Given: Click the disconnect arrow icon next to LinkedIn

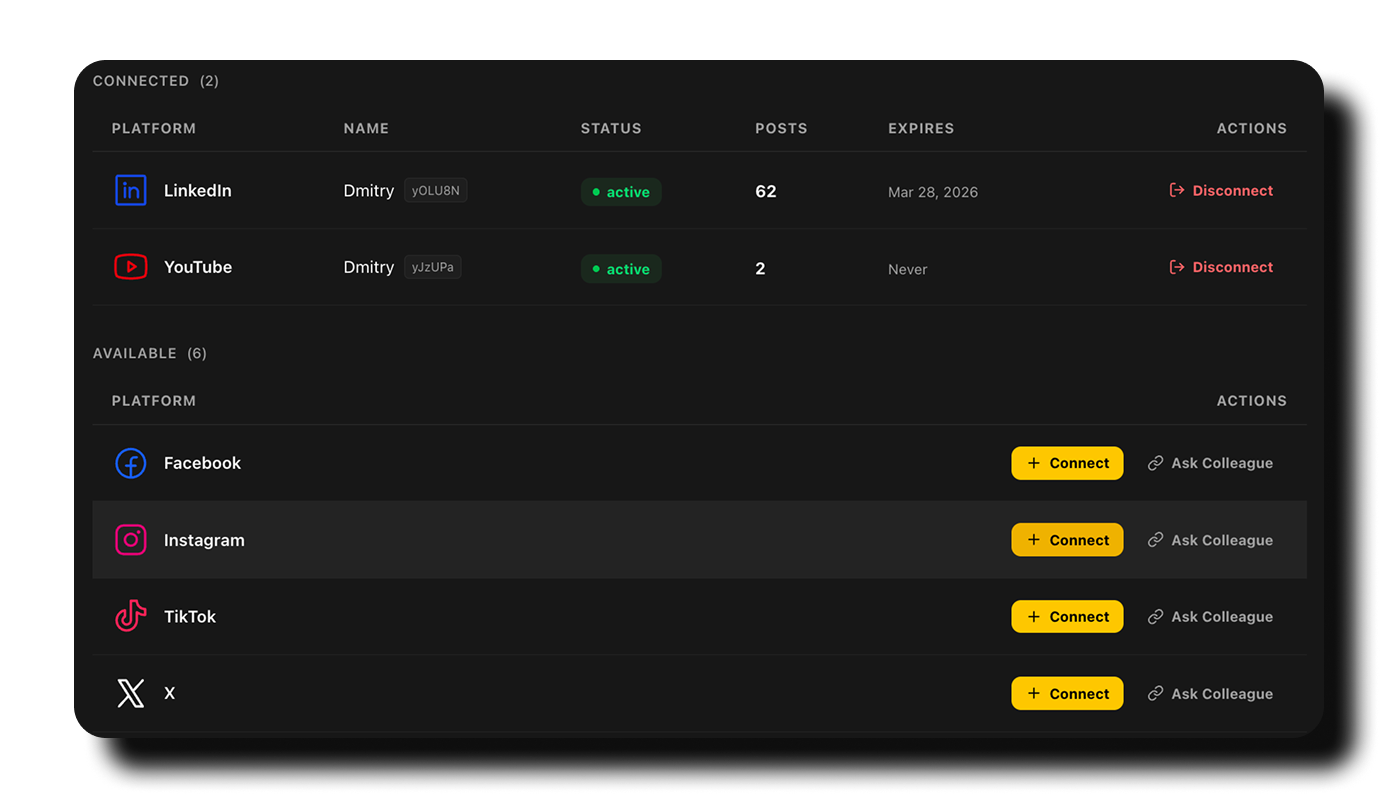Looking at the screenshot, I should [x=1176, y=190].
